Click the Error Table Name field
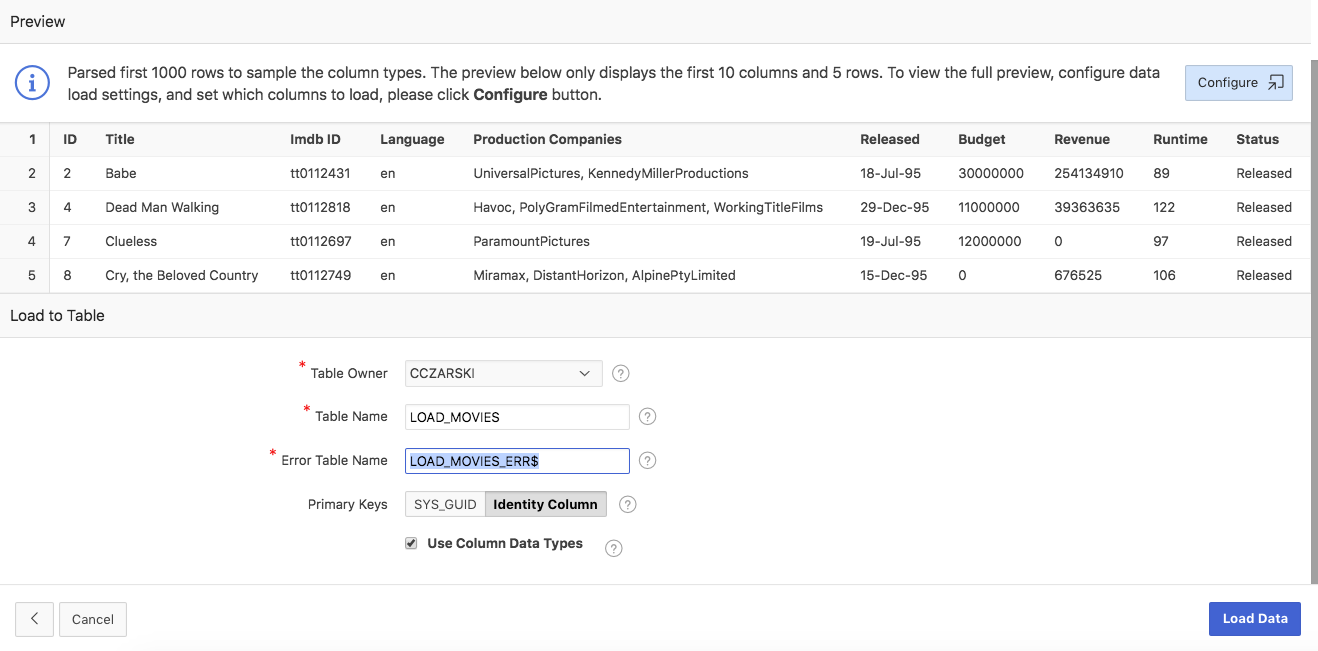The height and width of the screenshot is (651, 1318). 517,461
